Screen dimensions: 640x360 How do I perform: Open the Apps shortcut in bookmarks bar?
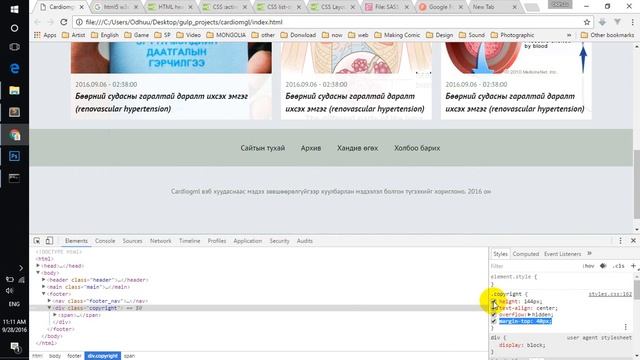45,35
